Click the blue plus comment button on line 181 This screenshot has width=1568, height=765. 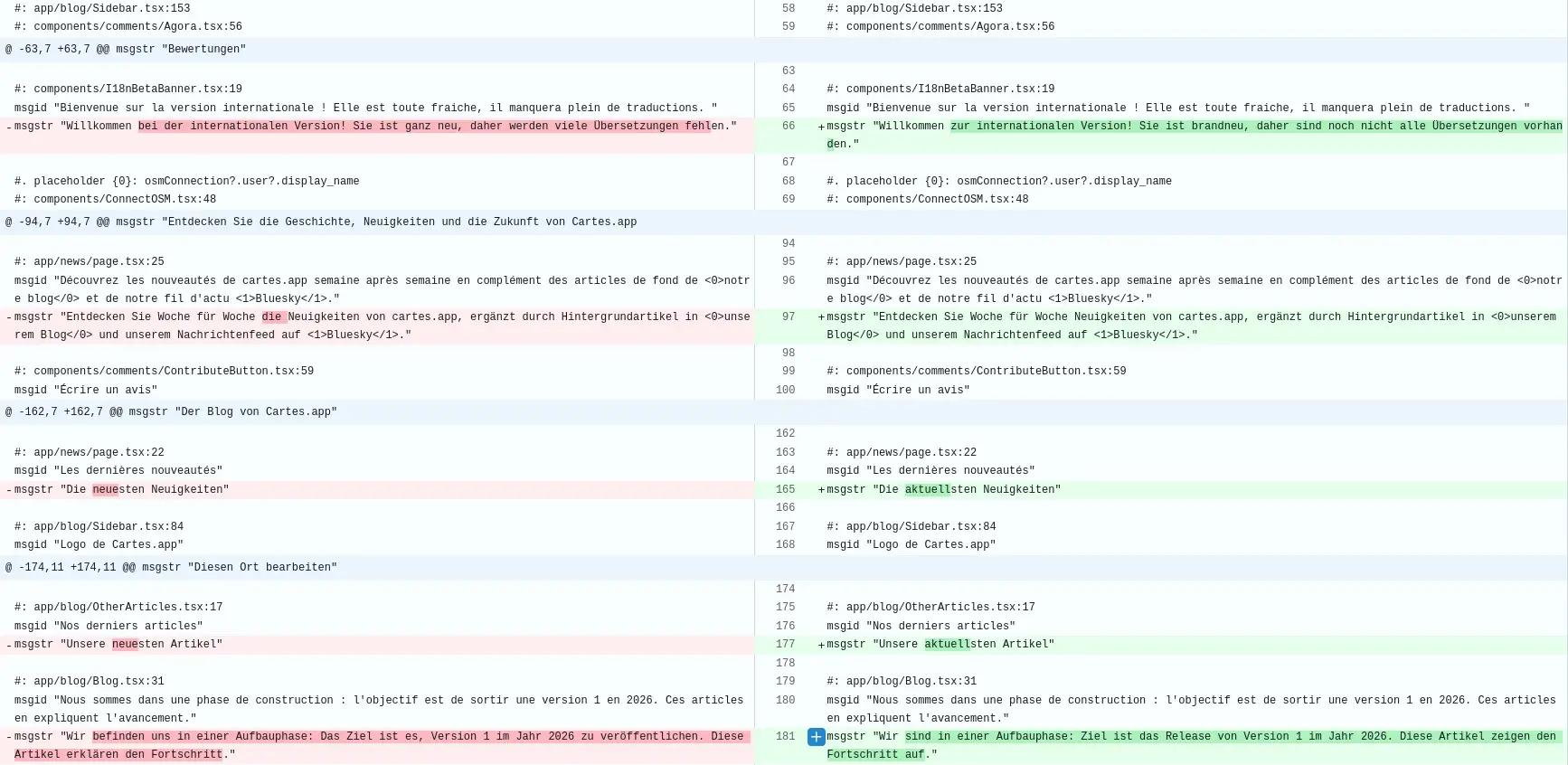point(816,737)
